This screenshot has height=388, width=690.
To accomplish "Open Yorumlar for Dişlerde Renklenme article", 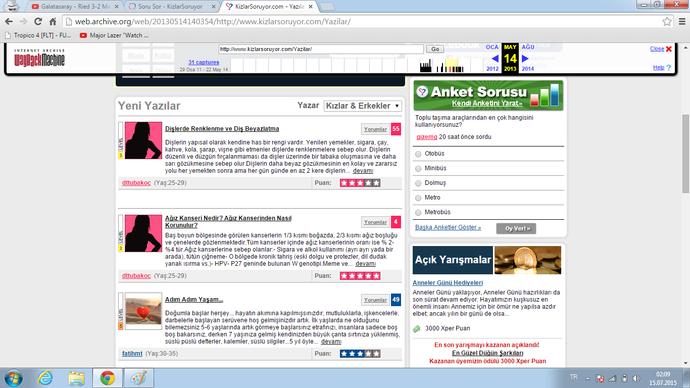I will pos(375,129).
